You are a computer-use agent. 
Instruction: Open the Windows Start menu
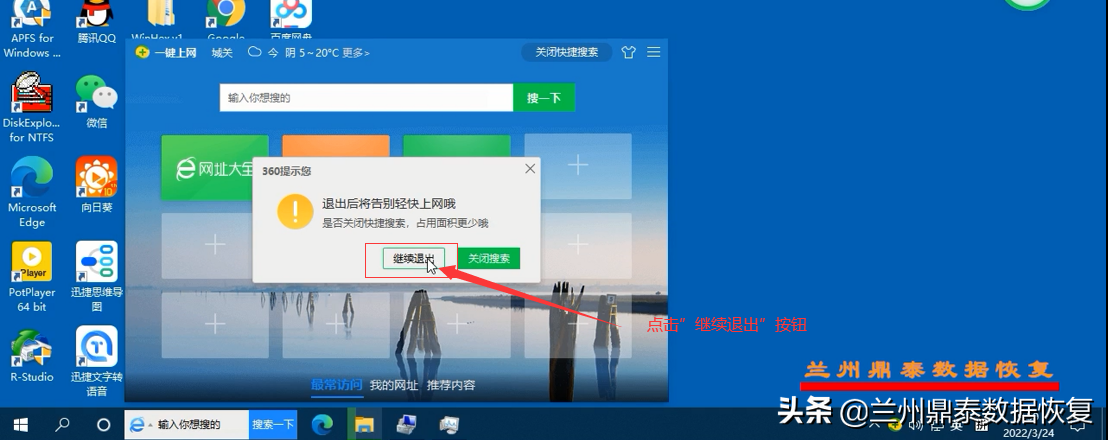(20, 424)
